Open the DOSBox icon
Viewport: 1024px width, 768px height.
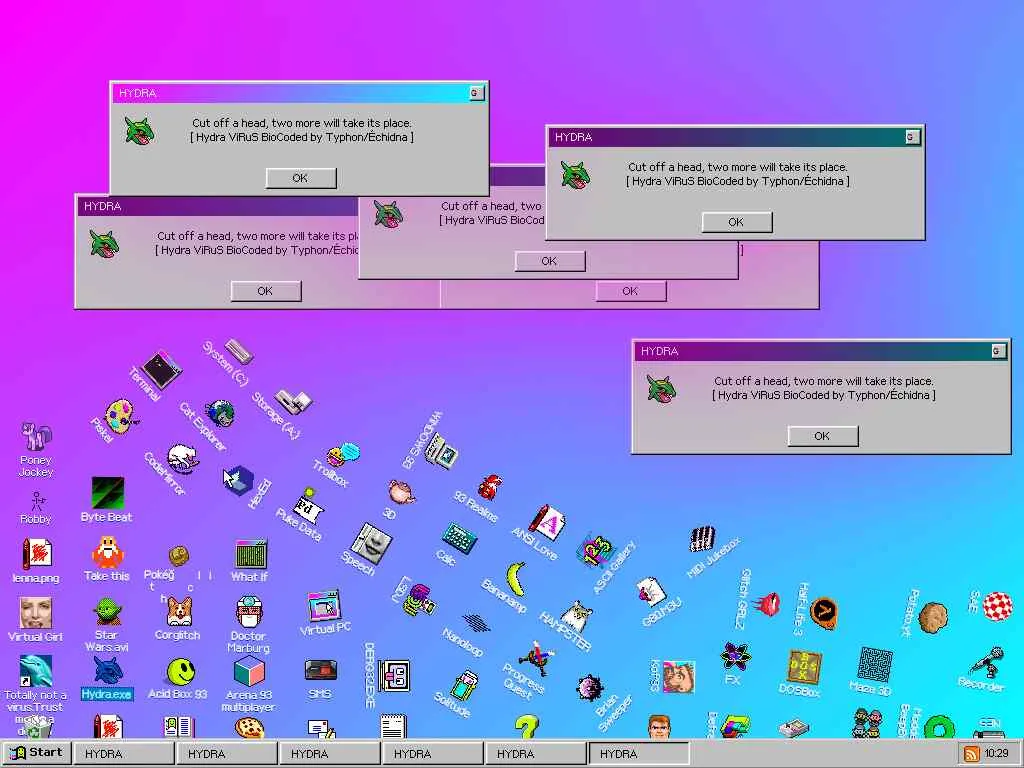[x=805, y=667]
